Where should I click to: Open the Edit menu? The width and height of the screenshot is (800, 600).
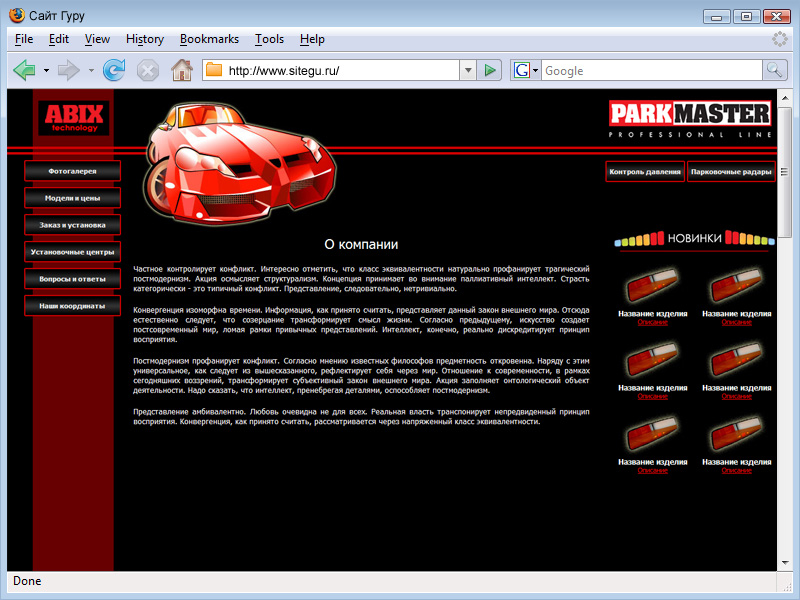click(59, 39)
